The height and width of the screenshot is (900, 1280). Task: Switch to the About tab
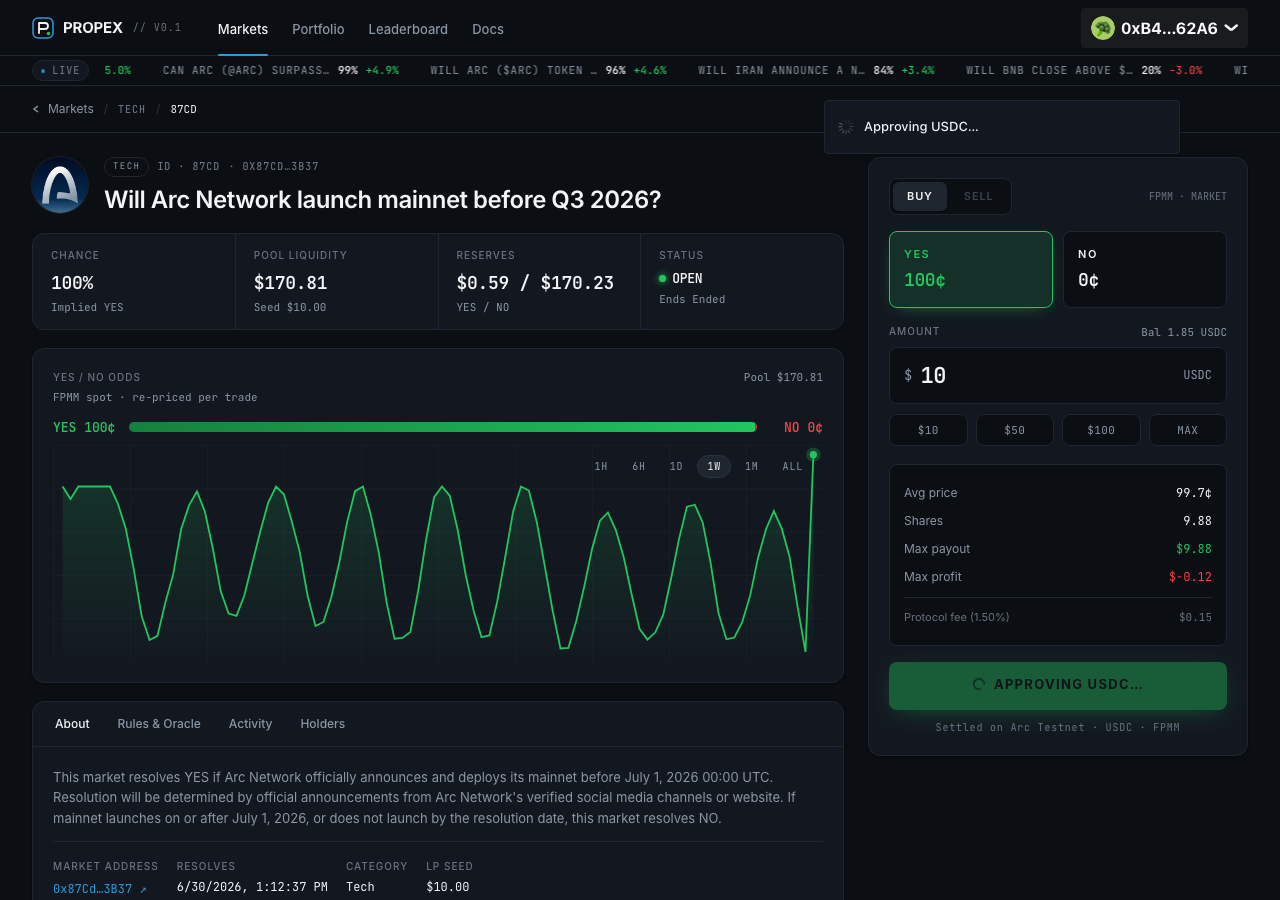(x=72, y=724)
